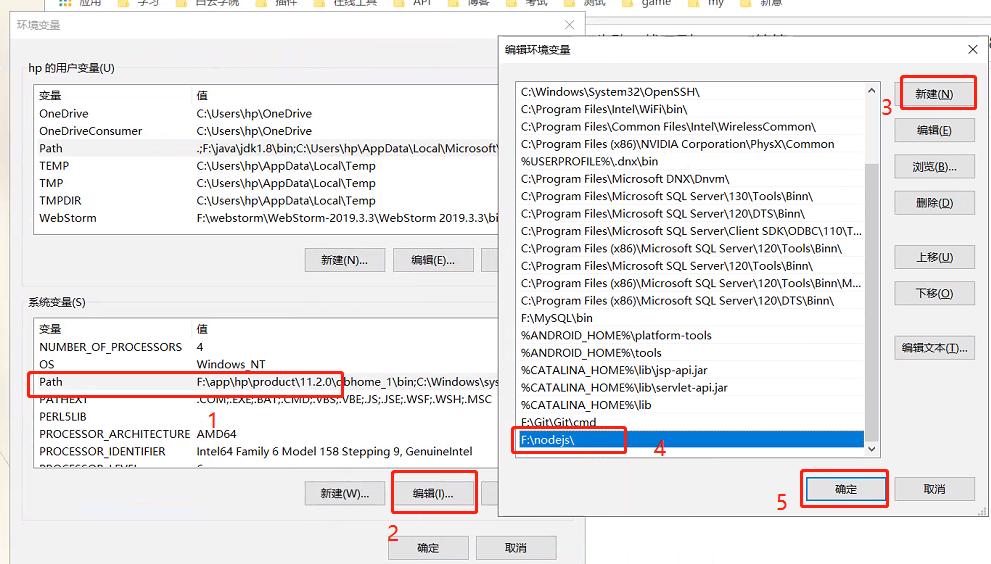Click the path list vertical scrollbar thumb
Image resolution: width=991 pixels, height=564 pixels.
(872, 302)
